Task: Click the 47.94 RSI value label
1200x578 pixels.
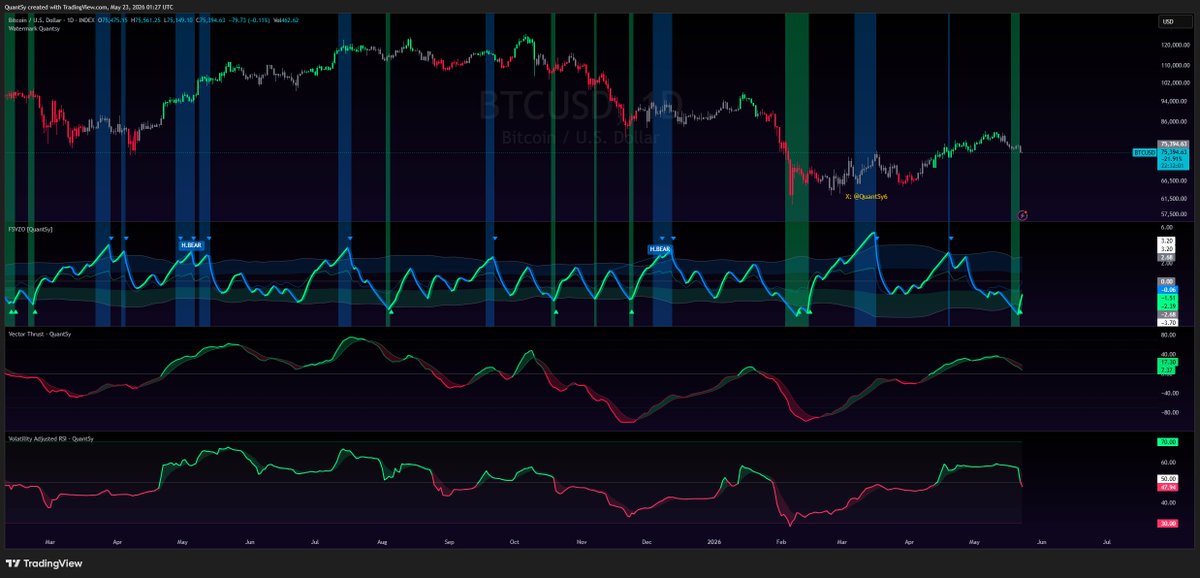Action: tap(1169, 489)
